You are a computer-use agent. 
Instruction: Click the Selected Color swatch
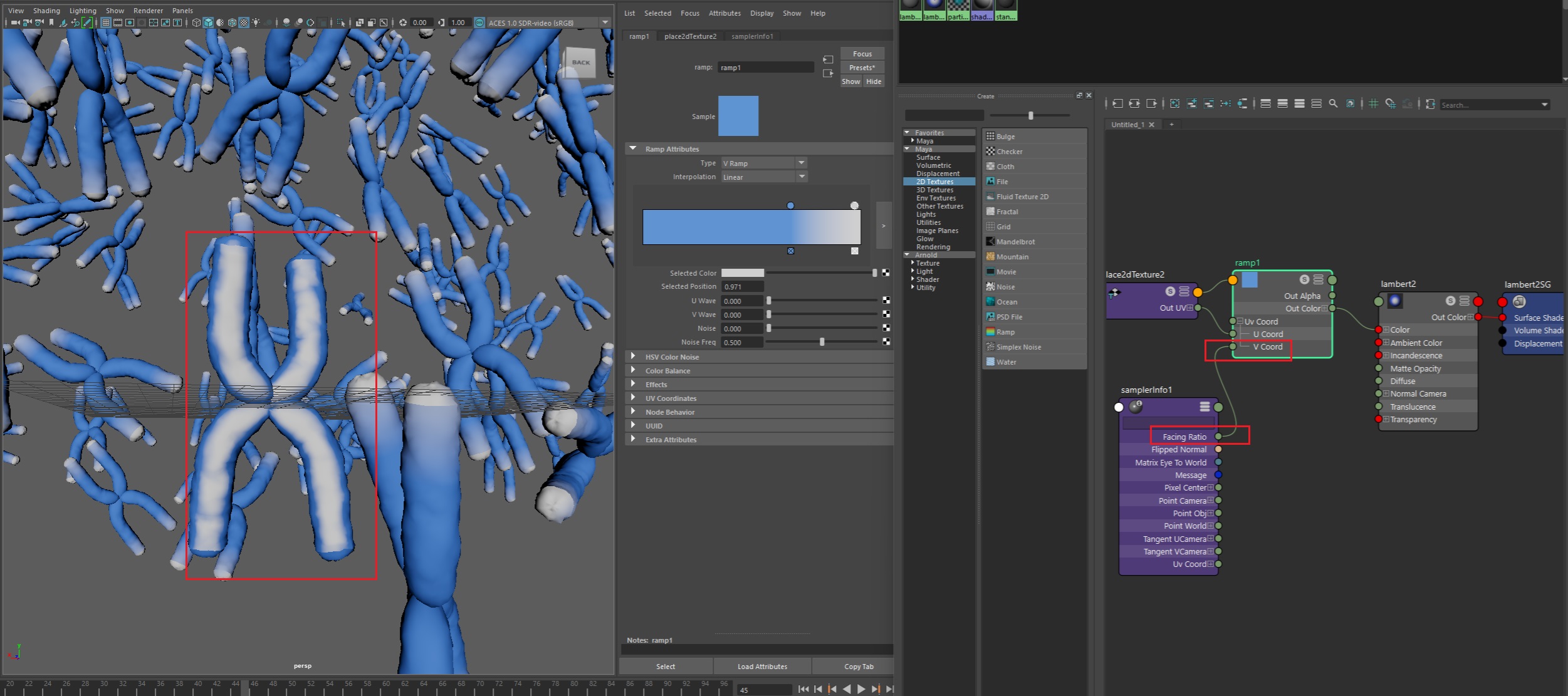(742, 273)
